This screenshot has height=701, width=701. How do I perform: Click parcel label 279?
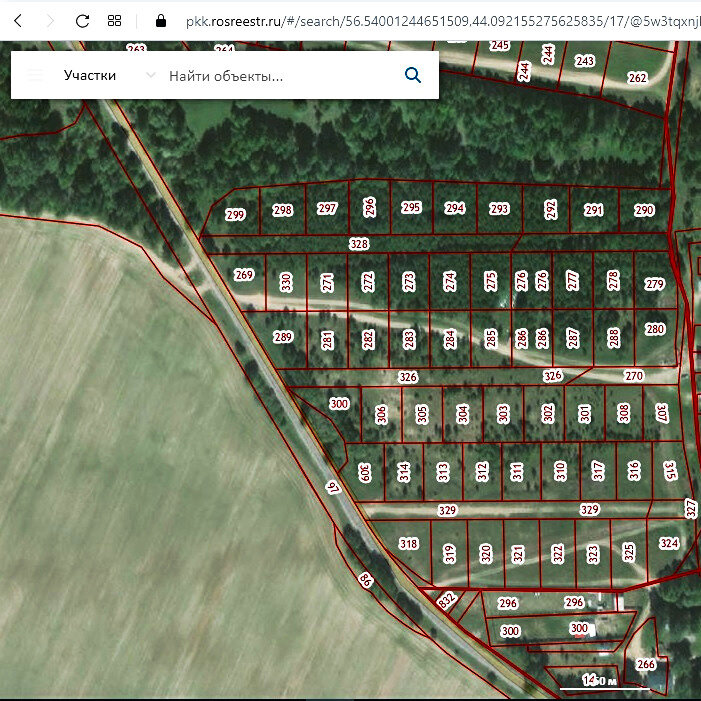[655, 284]
